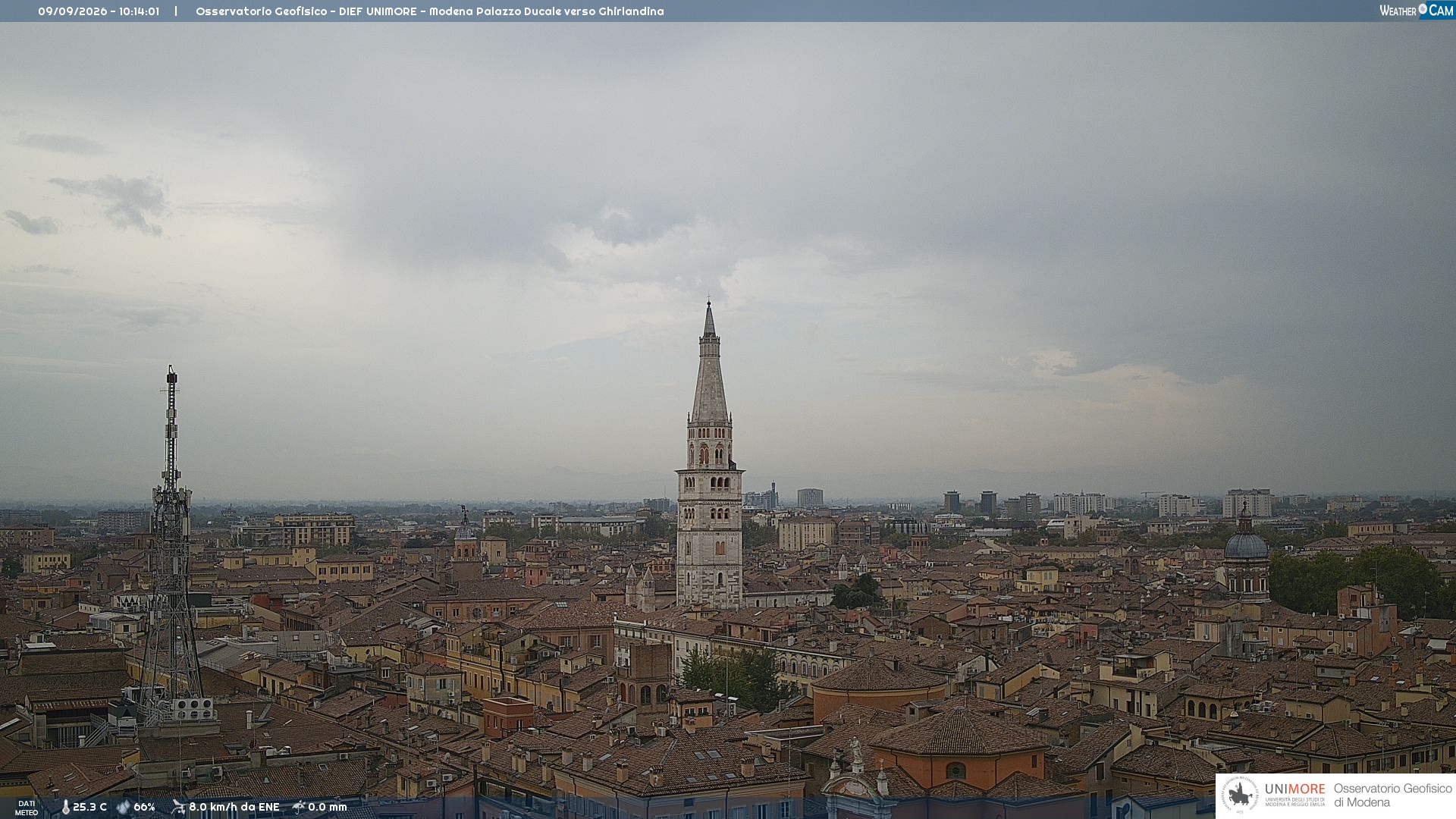Click the 25.3 C temperature reading
This screenshot has height=819, width=1456.
click(x=89, y=807)
